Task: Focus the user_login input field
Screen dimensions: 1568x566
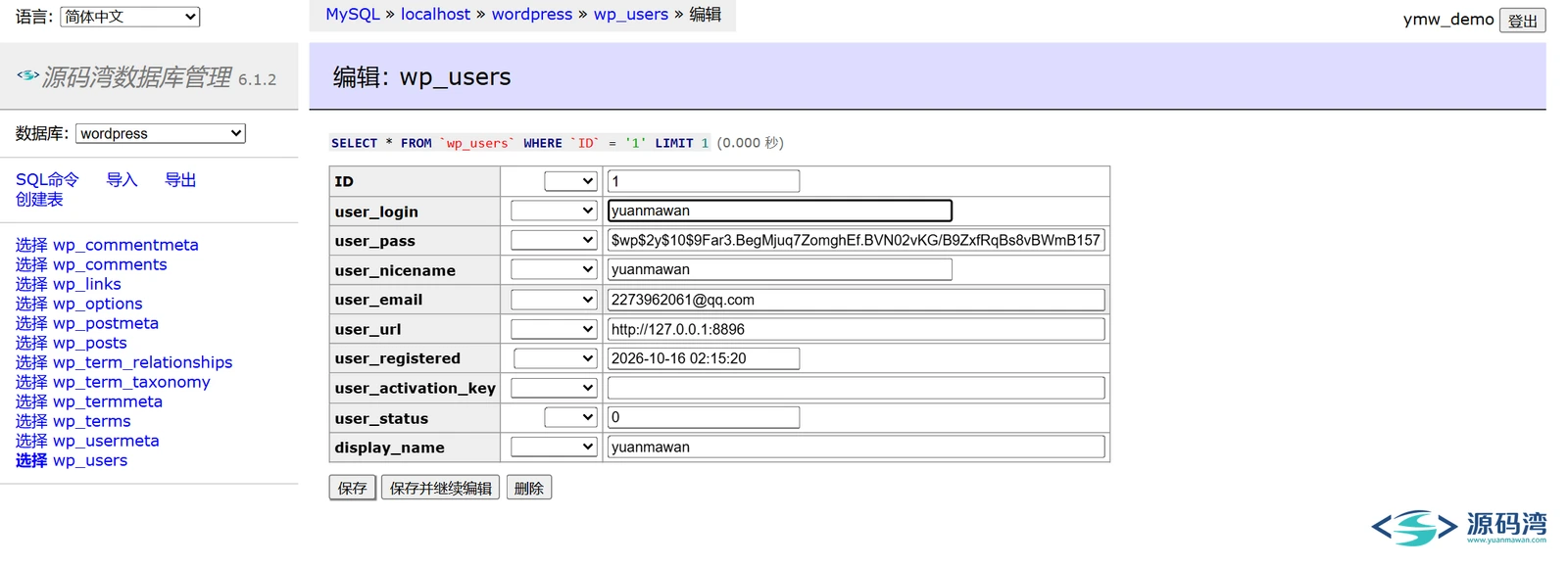Action: point(780,211)
